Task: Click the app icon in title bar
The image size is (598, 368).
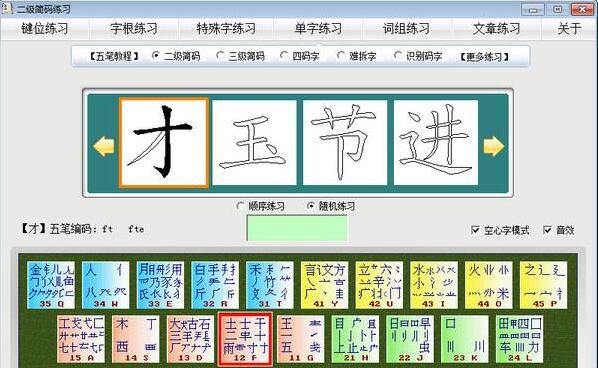Action: pyautogui.click(x=7, y=8)
